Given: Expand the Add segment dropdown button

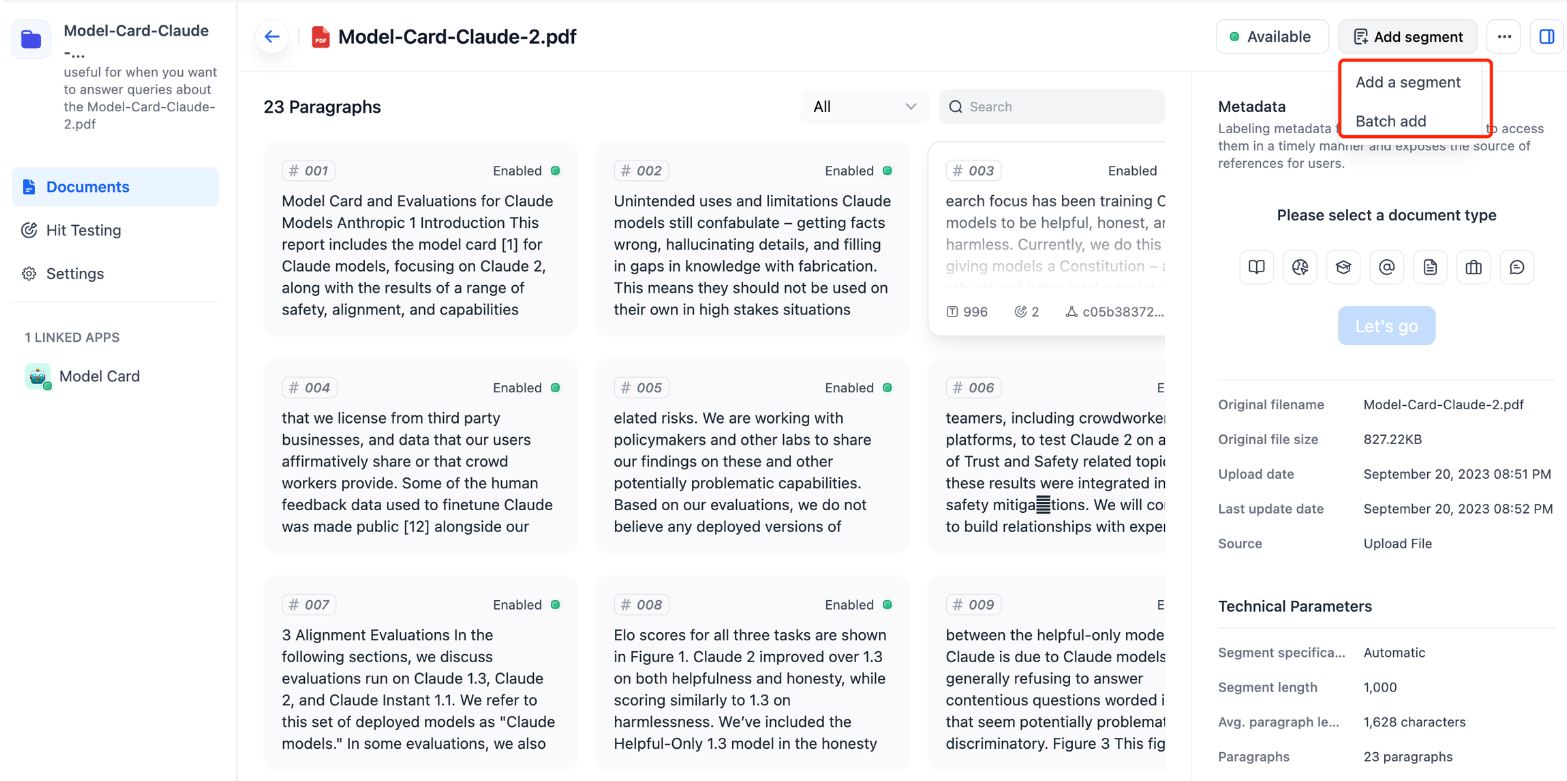Looking at the screenshot, I should click(1407, 37).
